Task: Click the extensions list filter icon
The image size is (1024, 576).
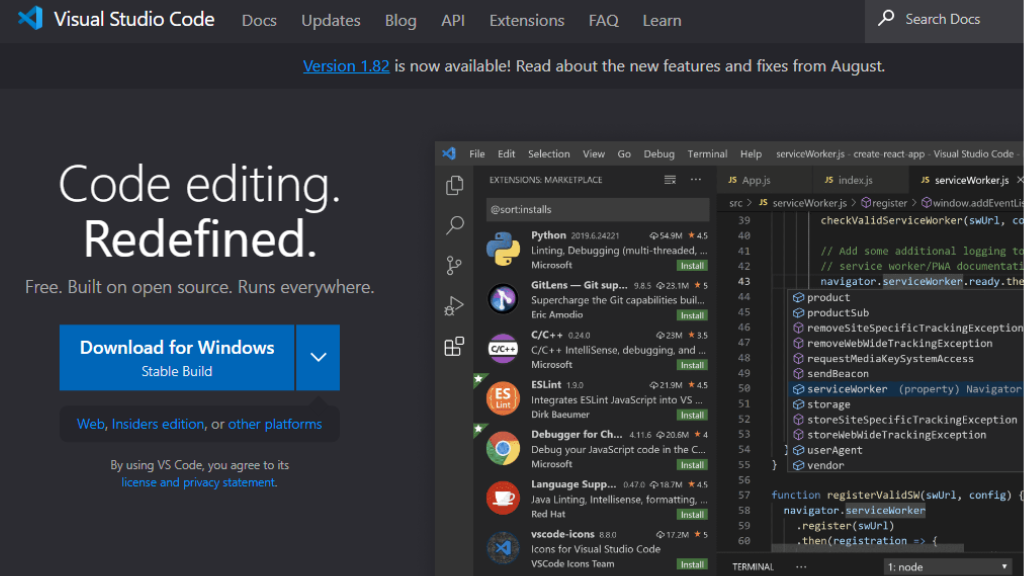Action: pos(670,180)
